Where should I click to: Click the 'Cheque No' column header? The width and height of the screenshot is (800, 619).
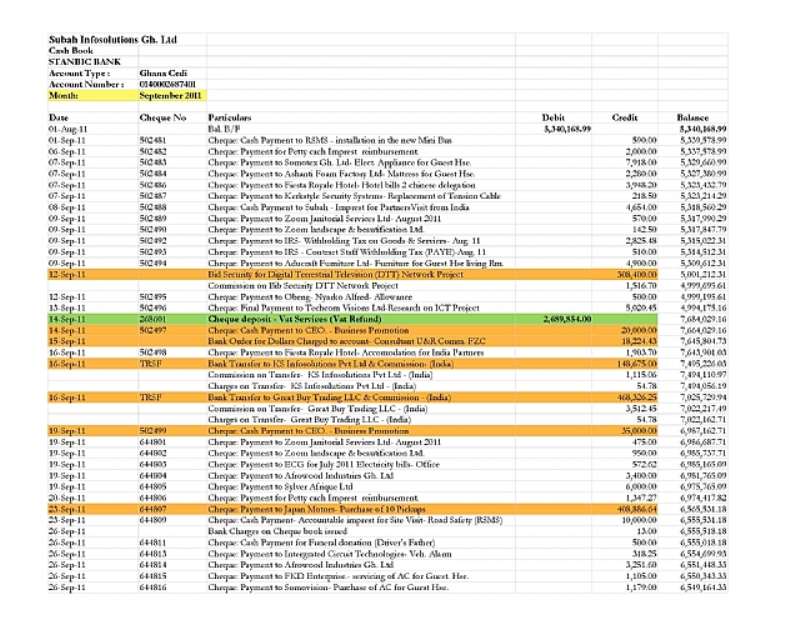click(x=163, y=117)
